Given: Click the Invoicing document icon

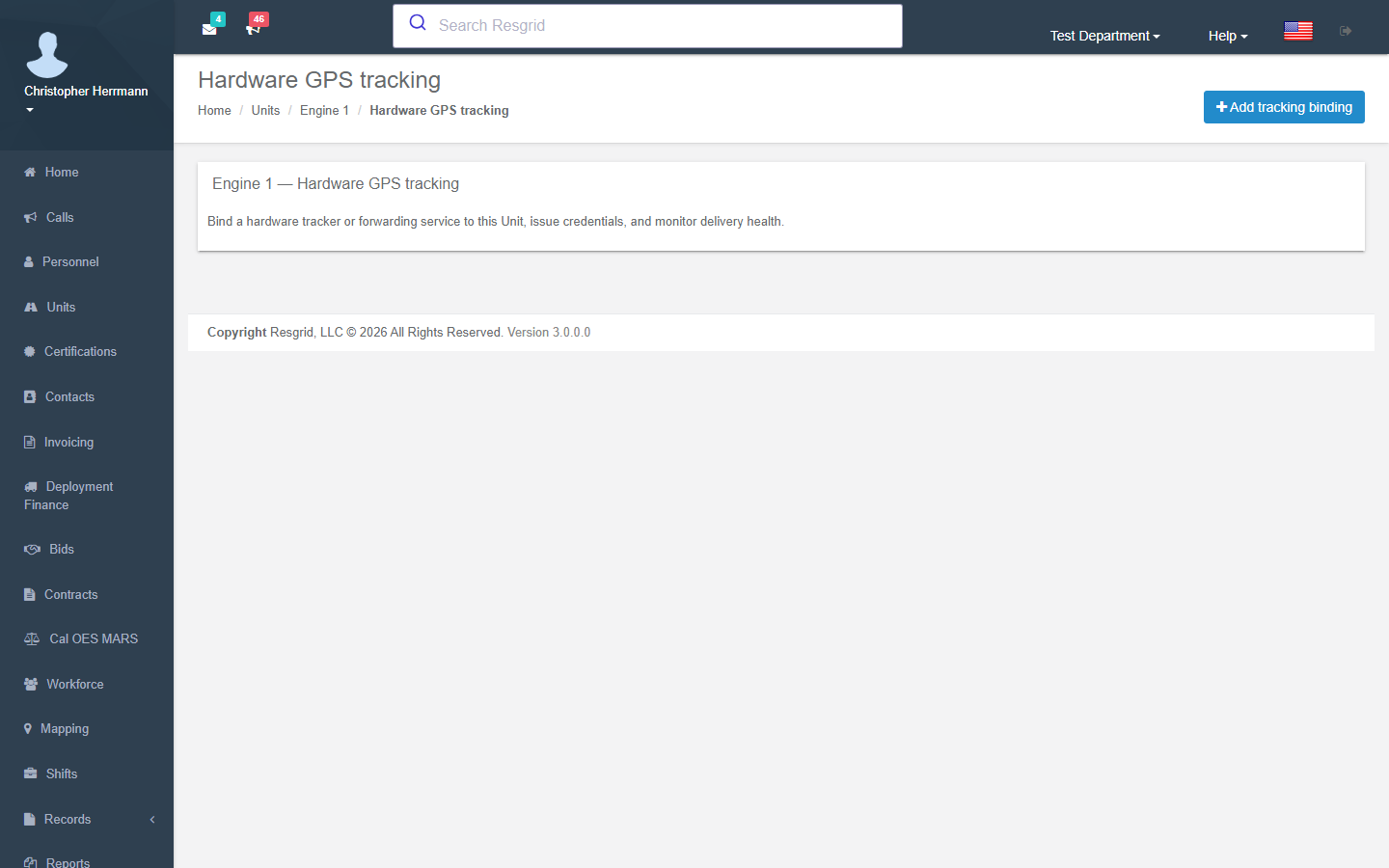Looking at the screenshot, I should point(29,442).
